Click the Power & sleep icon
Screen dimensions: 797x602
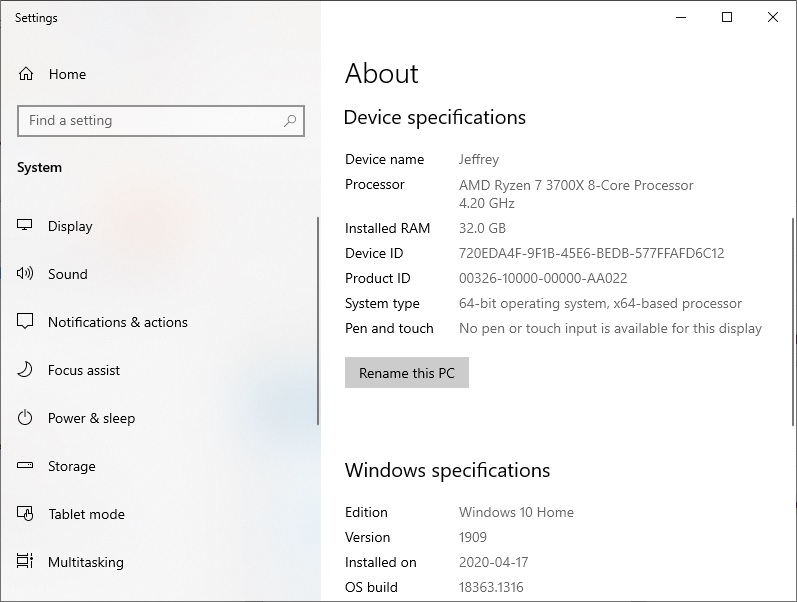pyautogui.click(x=25, y=418)
